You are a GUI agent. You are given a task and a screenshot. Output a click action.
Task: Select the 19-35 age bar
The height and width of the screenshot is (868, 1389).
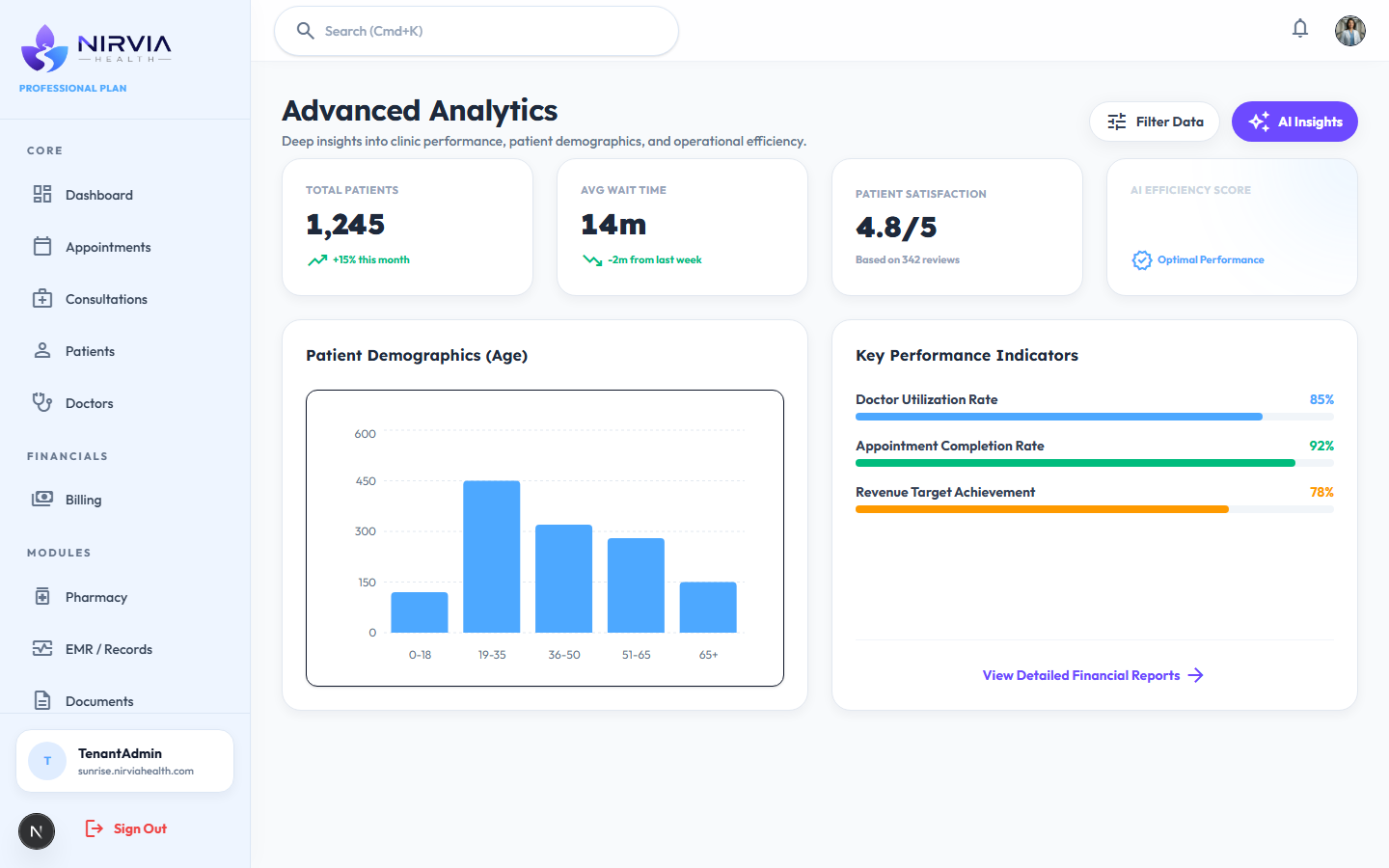492,556
